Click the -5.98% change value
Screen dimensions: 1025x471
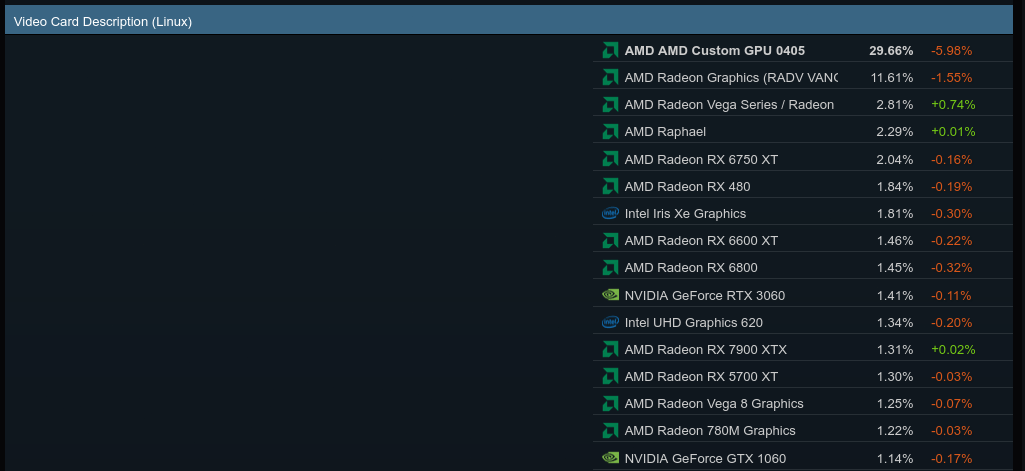(x=951, y=50)
